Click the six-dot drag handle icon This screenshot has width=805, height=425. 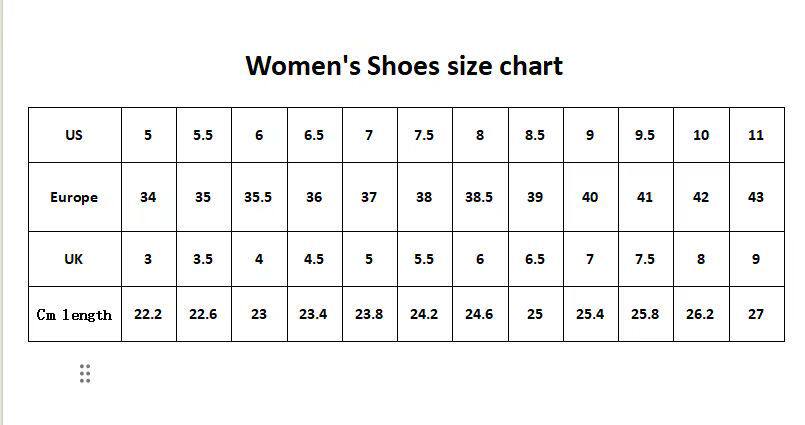pyautogui.click(x=85, y=374)
